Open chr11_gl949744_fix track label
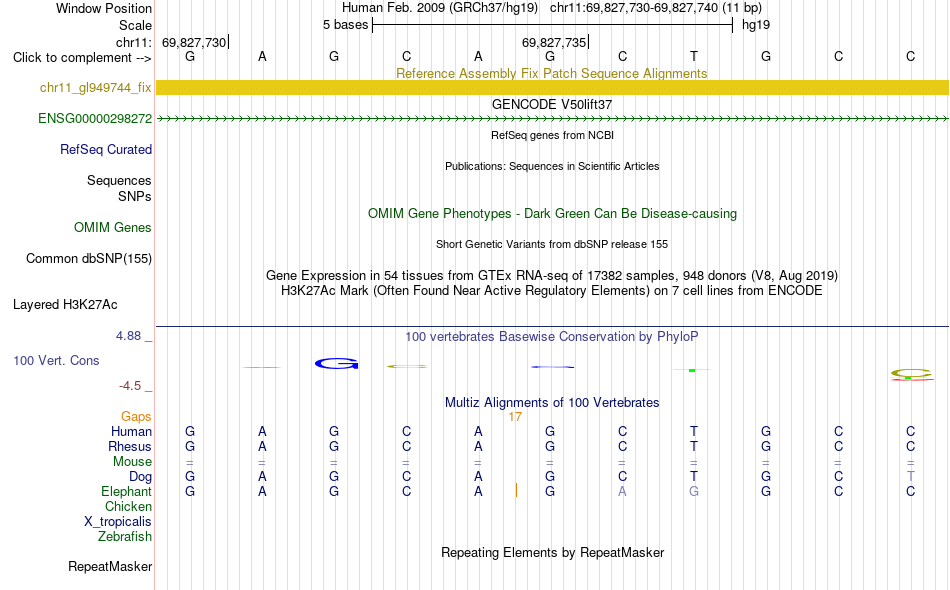Screen dimensions: 950x590 (x=95, y=88)
